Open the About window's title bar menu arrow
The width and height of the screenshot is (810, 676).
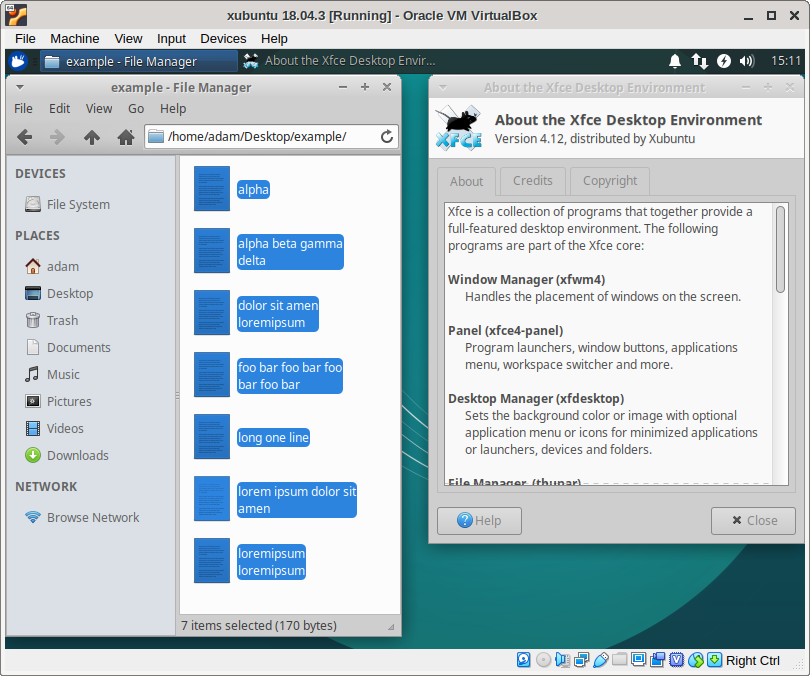point(443,87)
